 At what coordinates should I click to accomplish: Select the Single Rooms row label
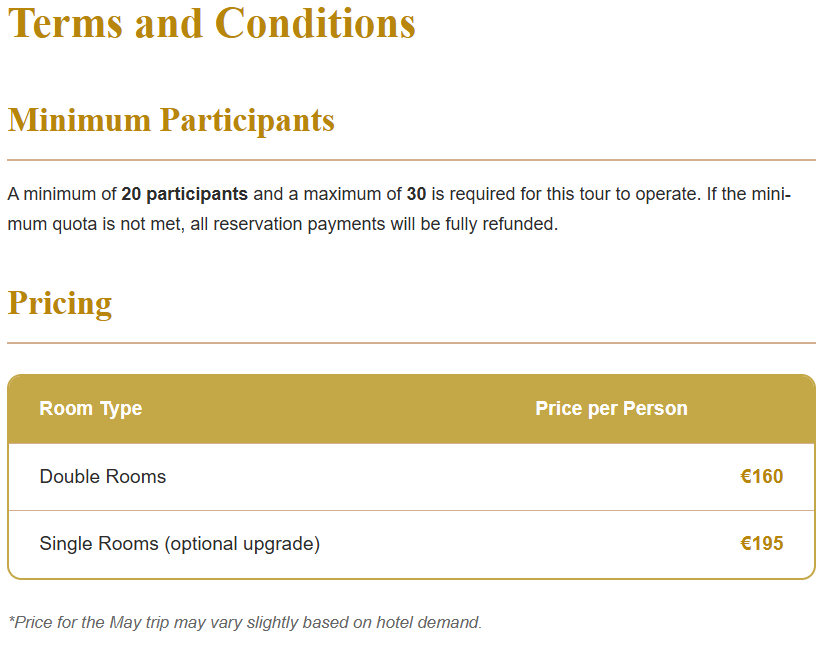click(99, 544)
